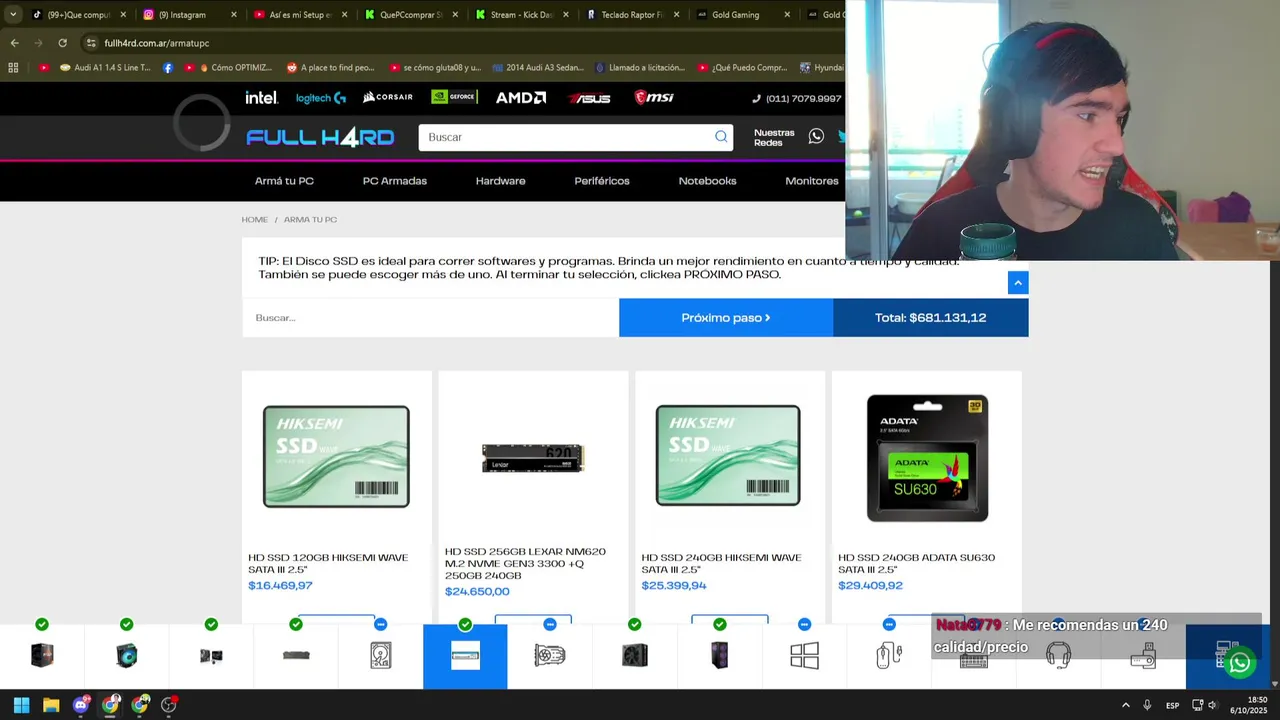Switch to the QuePCcomprar tab

pyautogui.click(x=411, y=15)
